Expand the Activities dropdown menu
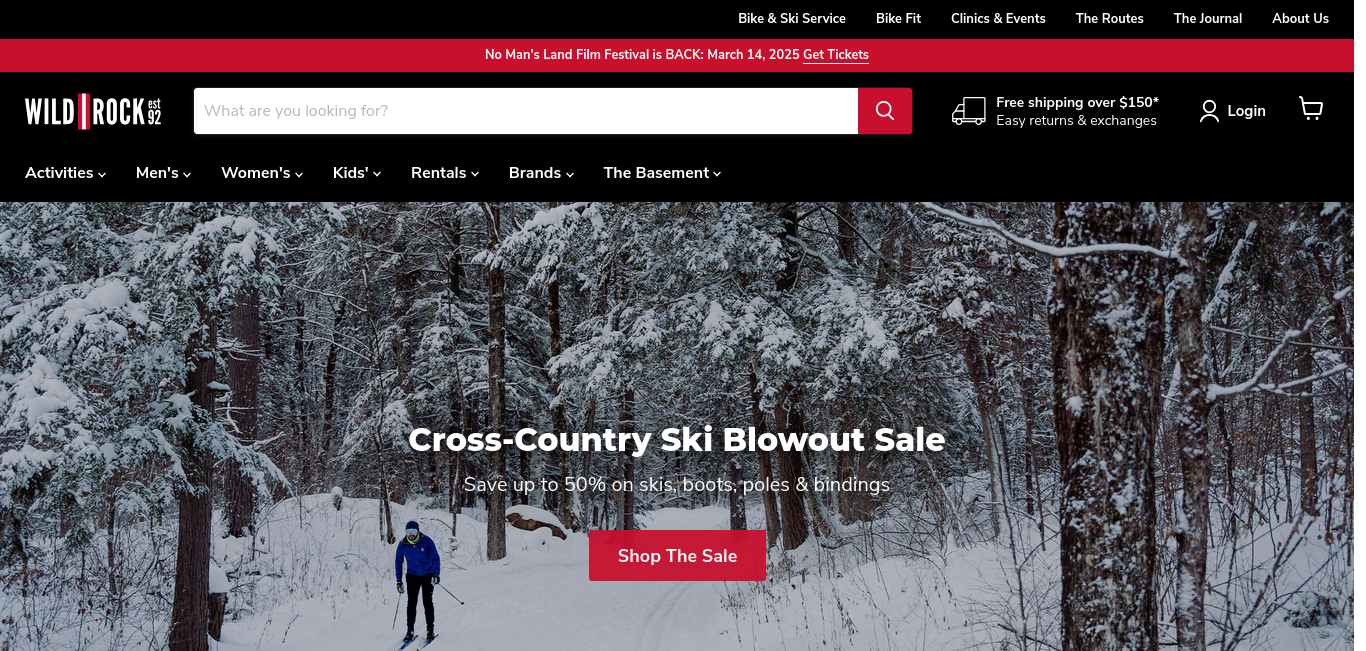 click(x=66, y=173)
